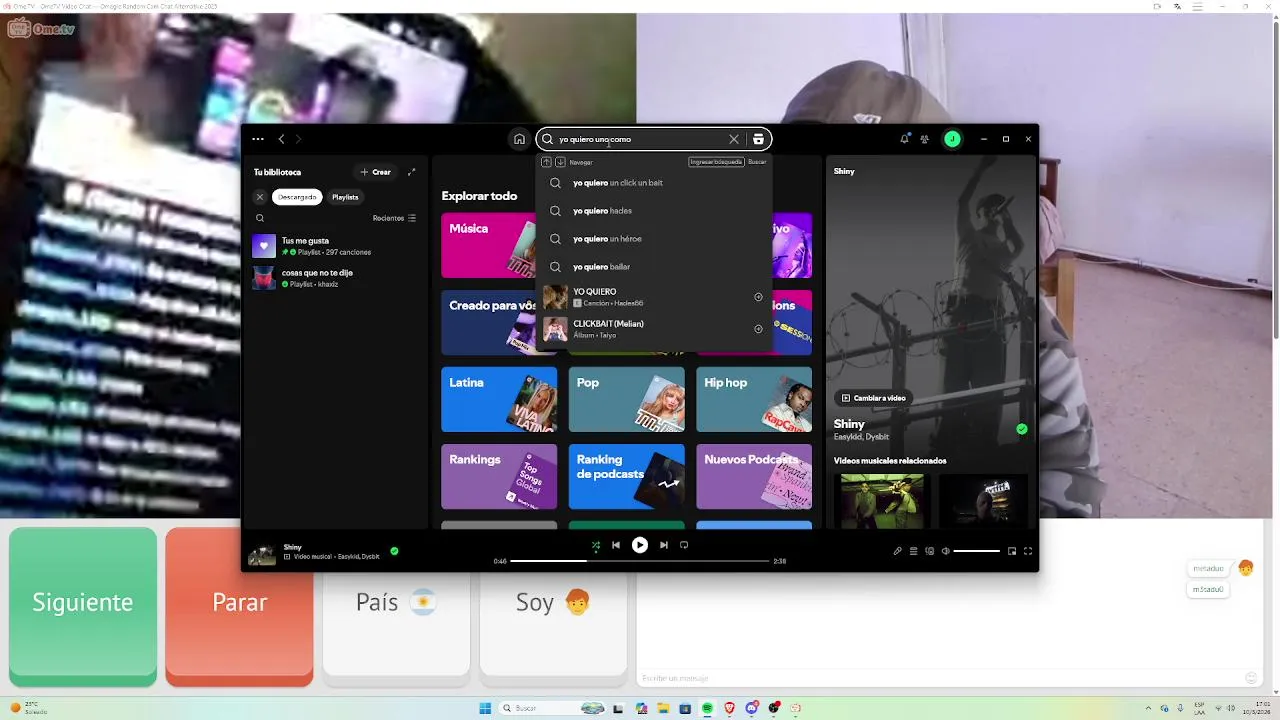Click the Buscar hint in search dropdown

click(x=757, y=162)
